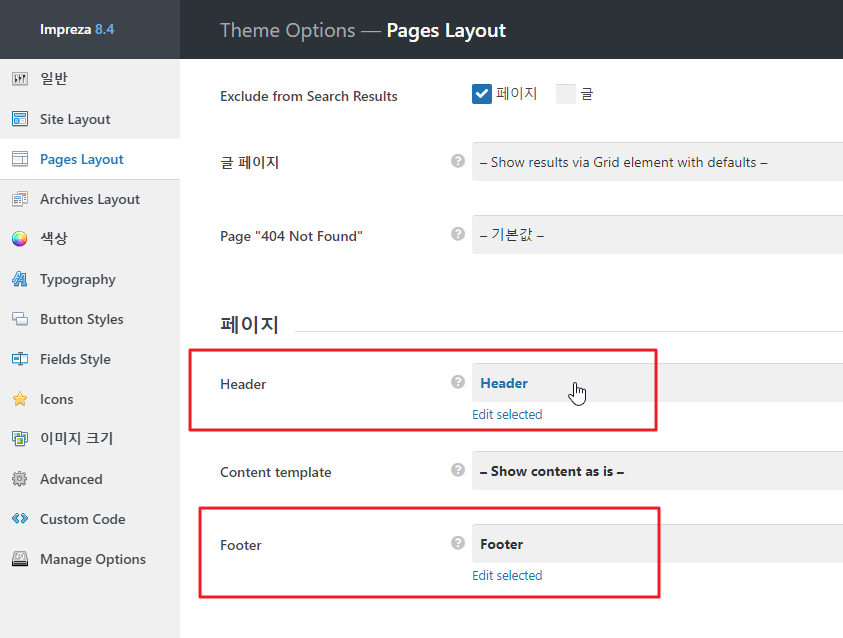The height and width of the screenshot is (638, 843).
Task: Uncheck the 페이지 checkbox
Action: click(x=482, y=94)
